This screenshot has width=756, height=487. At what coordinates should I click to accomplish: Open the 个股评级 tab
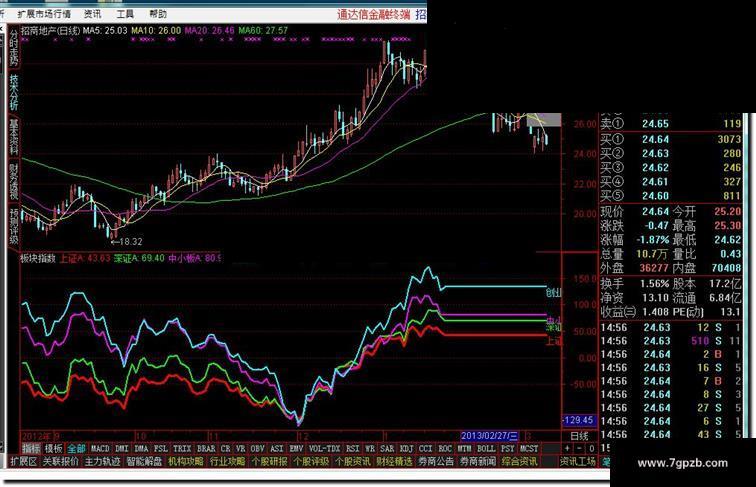point(311,461)
